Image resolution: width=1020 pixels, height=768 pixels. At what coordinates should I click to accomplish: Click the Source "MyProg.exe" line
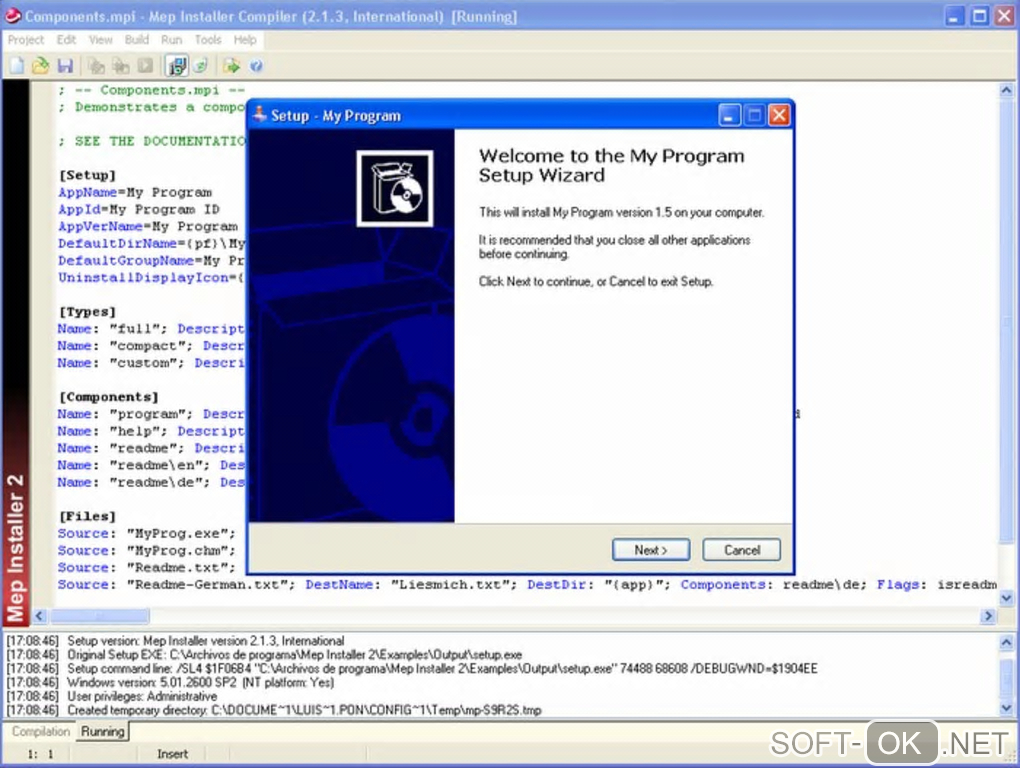(146, 533)
